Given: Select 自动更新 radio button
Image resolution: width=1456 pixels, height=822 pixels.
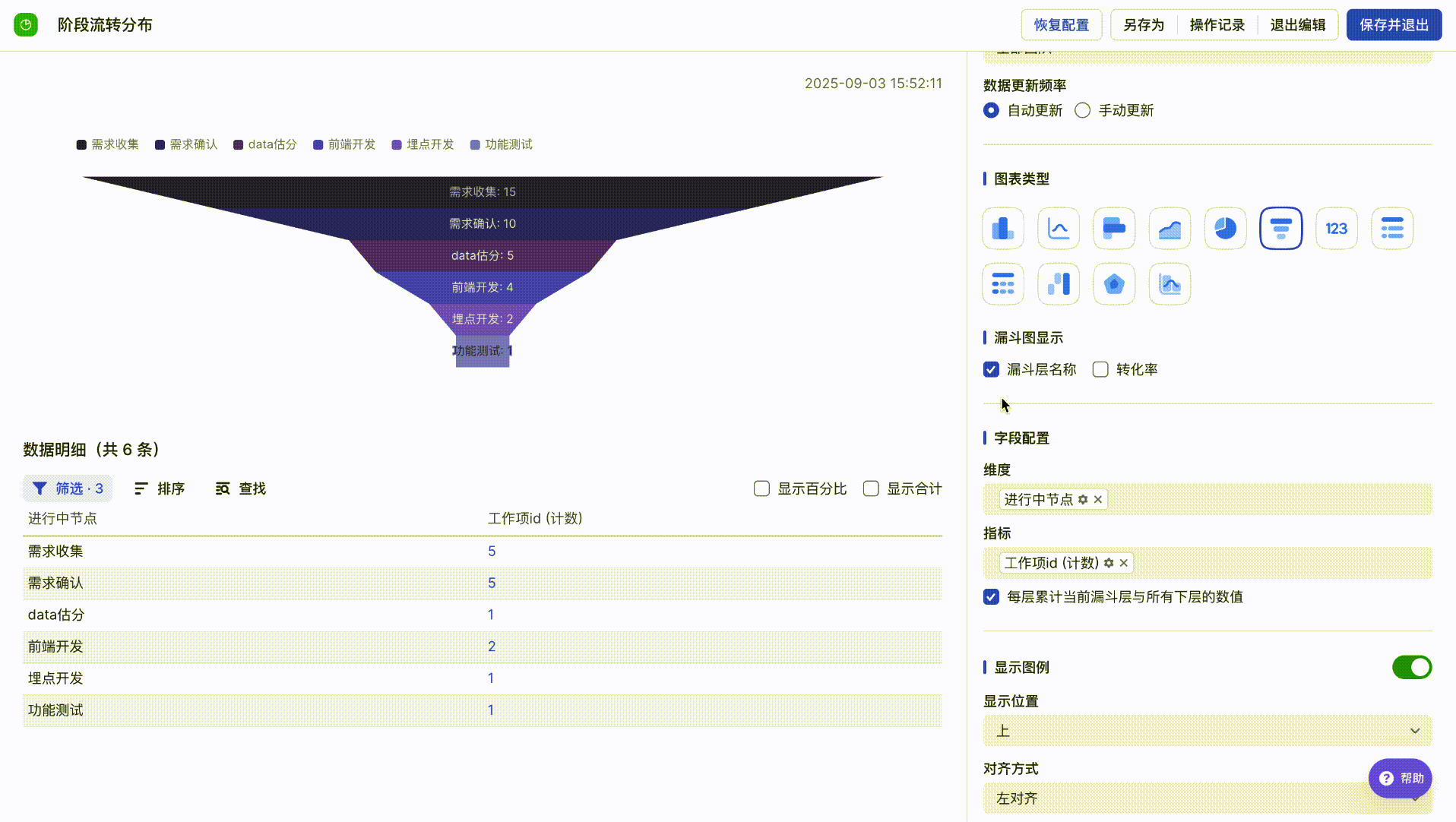Looking at the screenshot, I should pyautogui.click(x=991, y=110).
